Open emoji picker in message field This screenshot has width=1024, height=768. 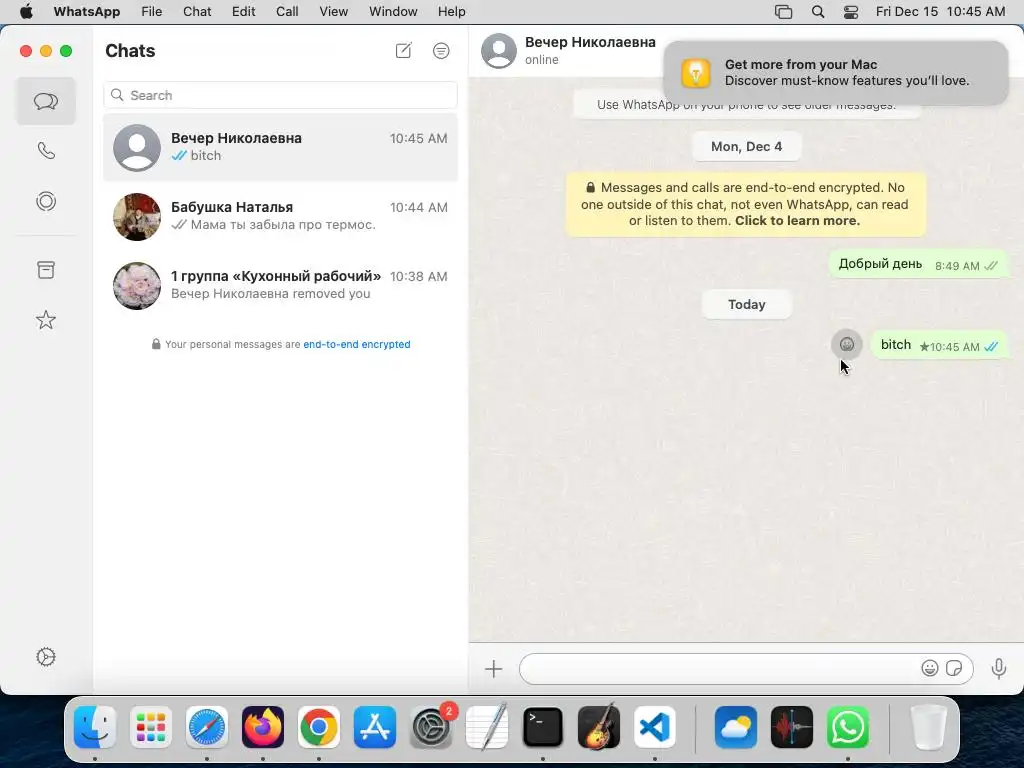pyautogui.click(x=930, y=668)
